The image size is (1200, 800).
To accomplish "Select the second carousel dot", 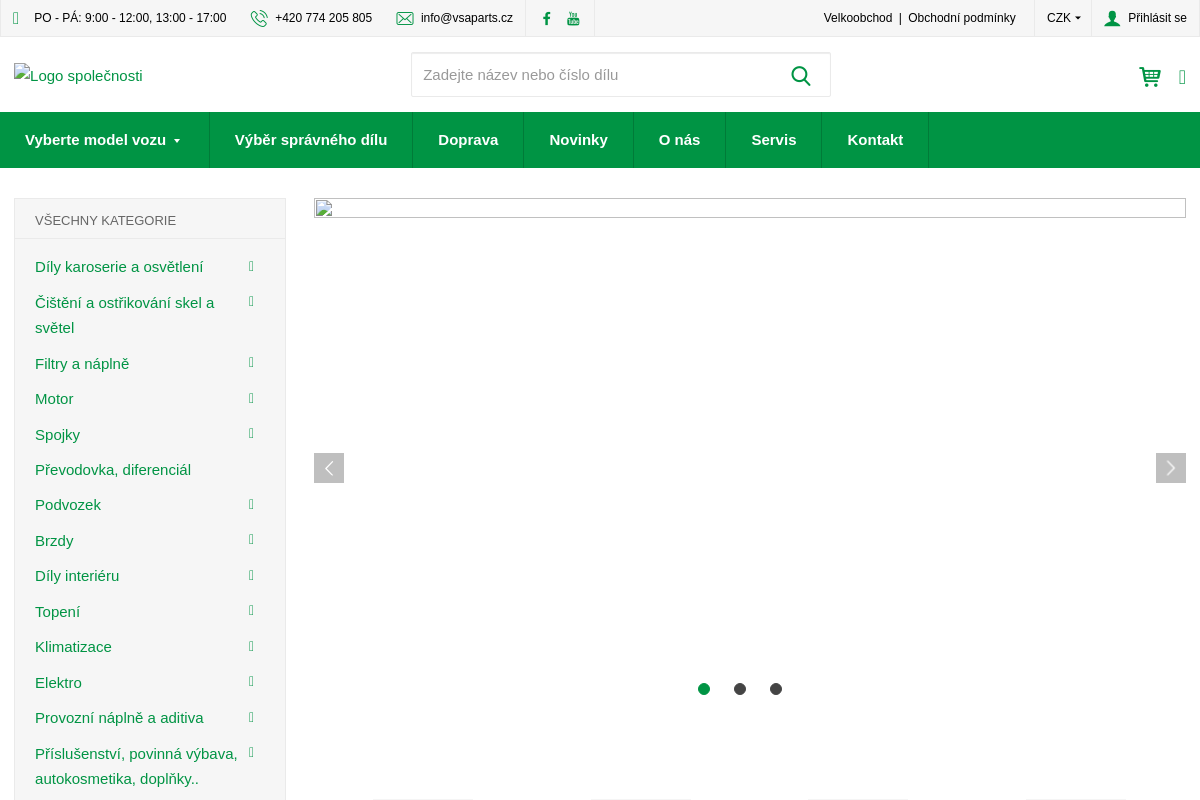I will point(740,689).
